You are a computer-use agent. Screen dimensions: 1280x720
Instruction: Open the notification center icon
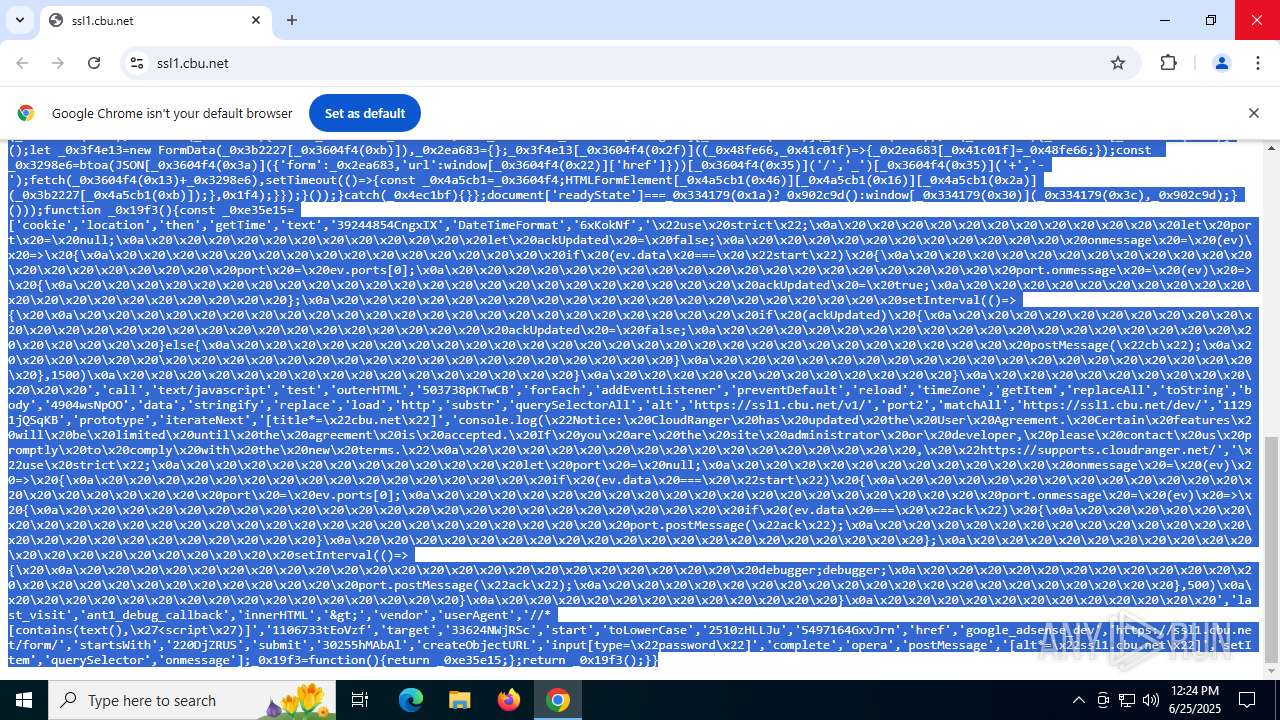pos(1247,700)
